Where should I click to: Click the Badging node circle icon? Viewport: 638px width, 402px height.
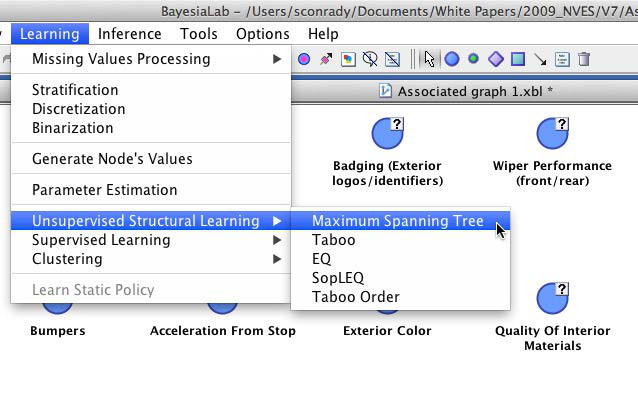[x=386, y=133]
